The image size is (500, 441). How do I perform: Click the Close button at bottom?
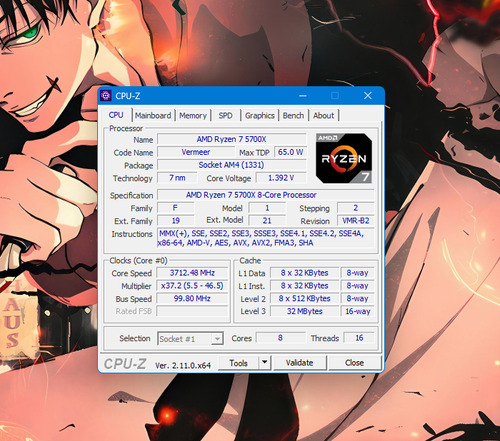(354, 363)
